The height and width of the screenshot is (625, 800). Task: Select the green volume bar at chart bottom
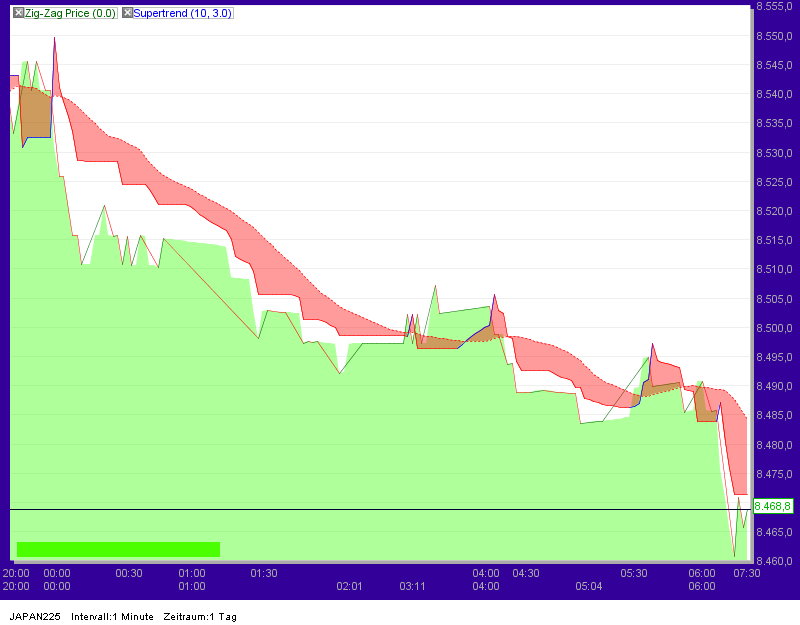120,548
